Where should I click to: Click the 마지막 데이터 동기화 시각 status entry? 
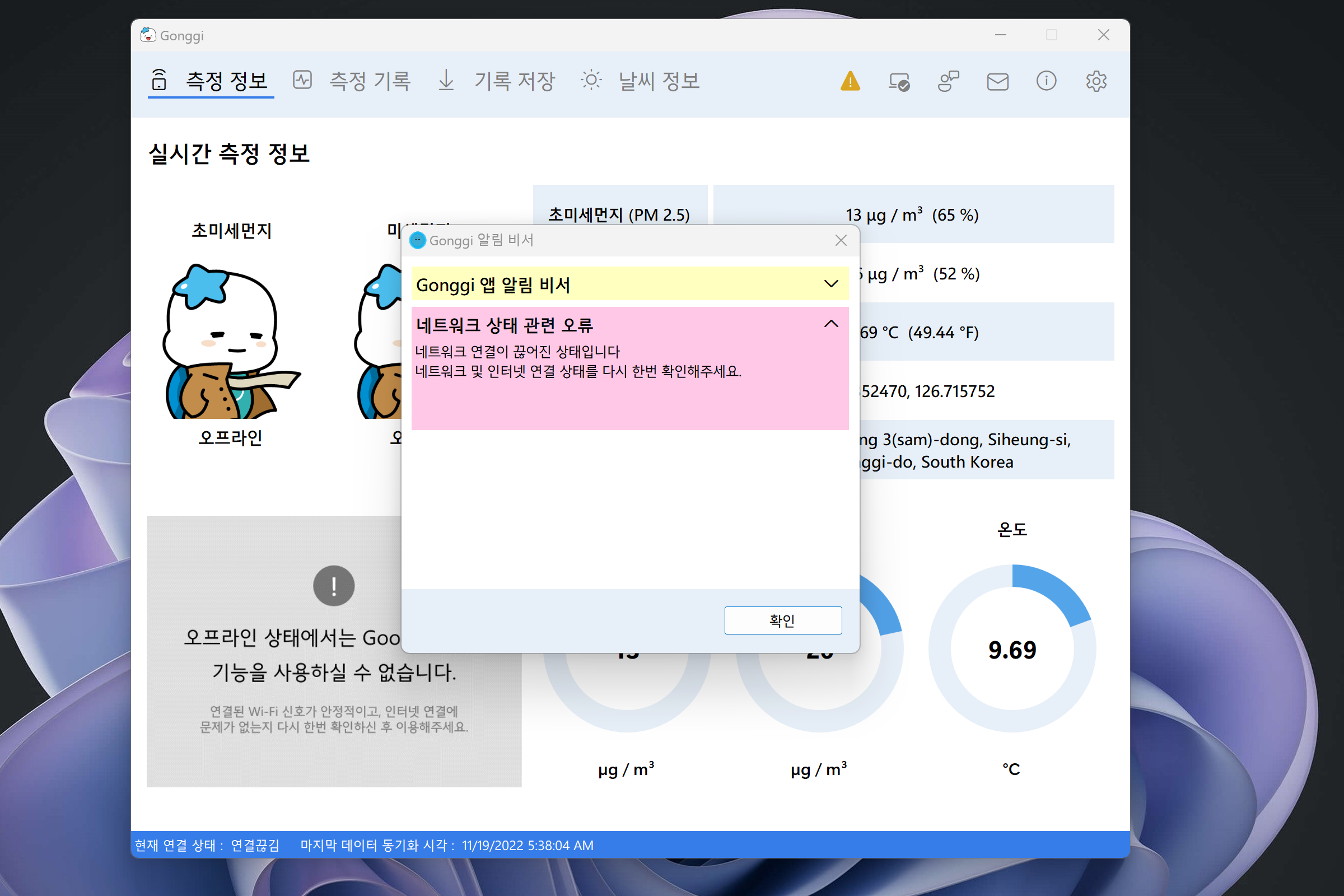pyautogui.click(x=447, y=845)
